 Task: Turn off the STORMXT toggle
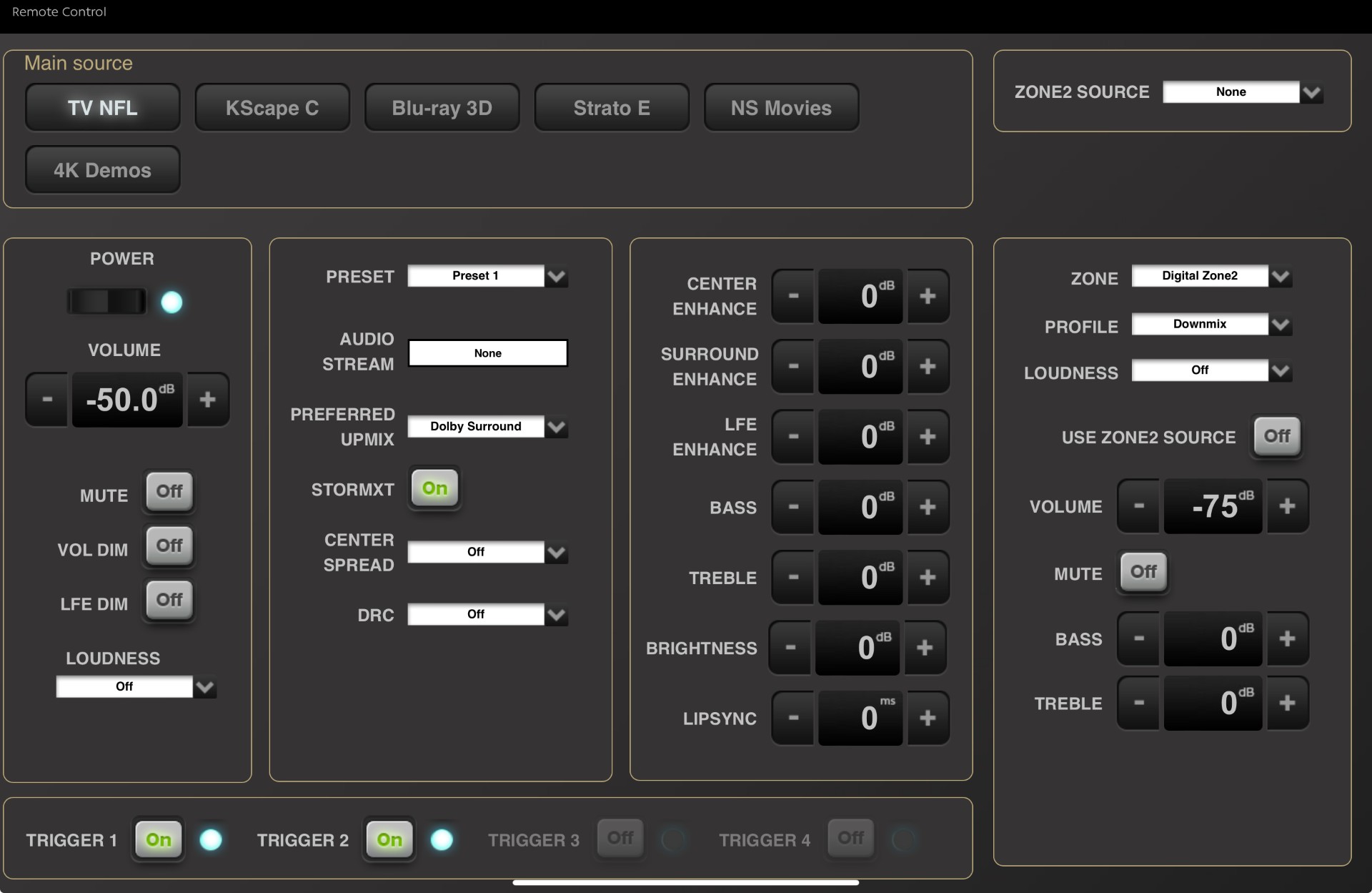click(x=434, y=488)
